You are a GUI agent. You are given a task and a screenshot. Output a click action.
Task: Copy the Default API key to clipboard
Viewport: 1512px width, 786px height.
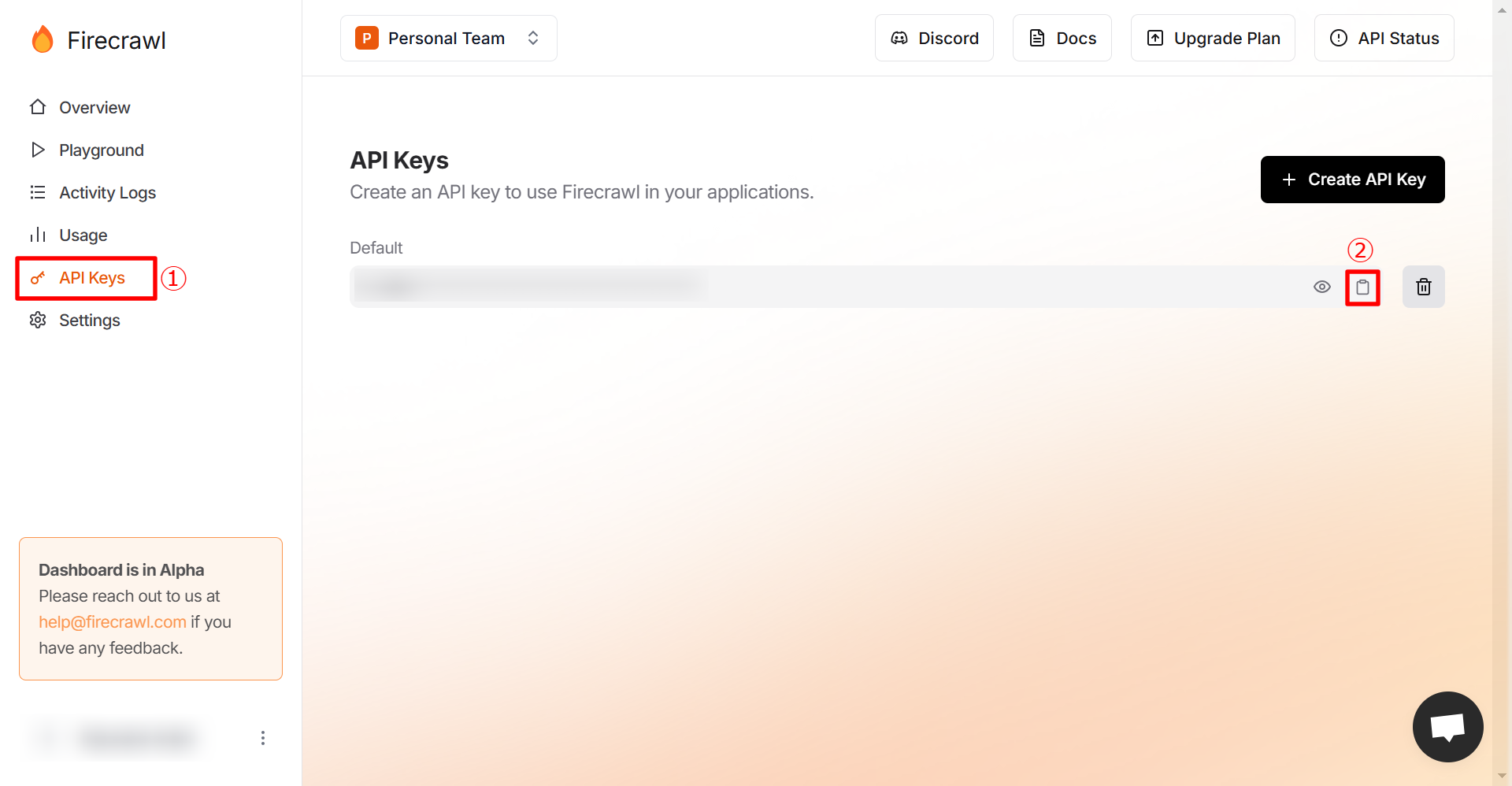tap(1362, 287)
